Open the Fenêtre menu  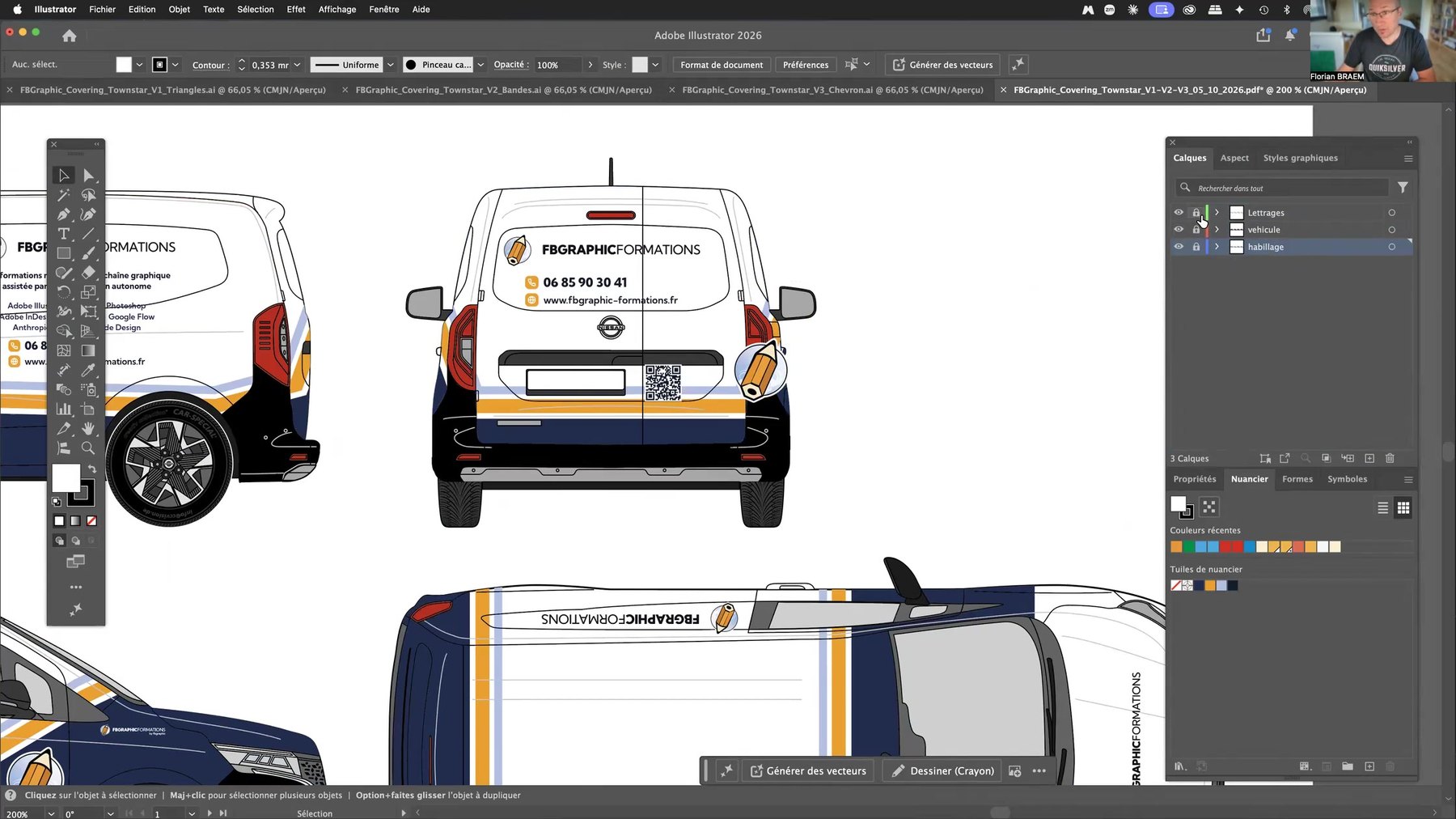(383, 9)
